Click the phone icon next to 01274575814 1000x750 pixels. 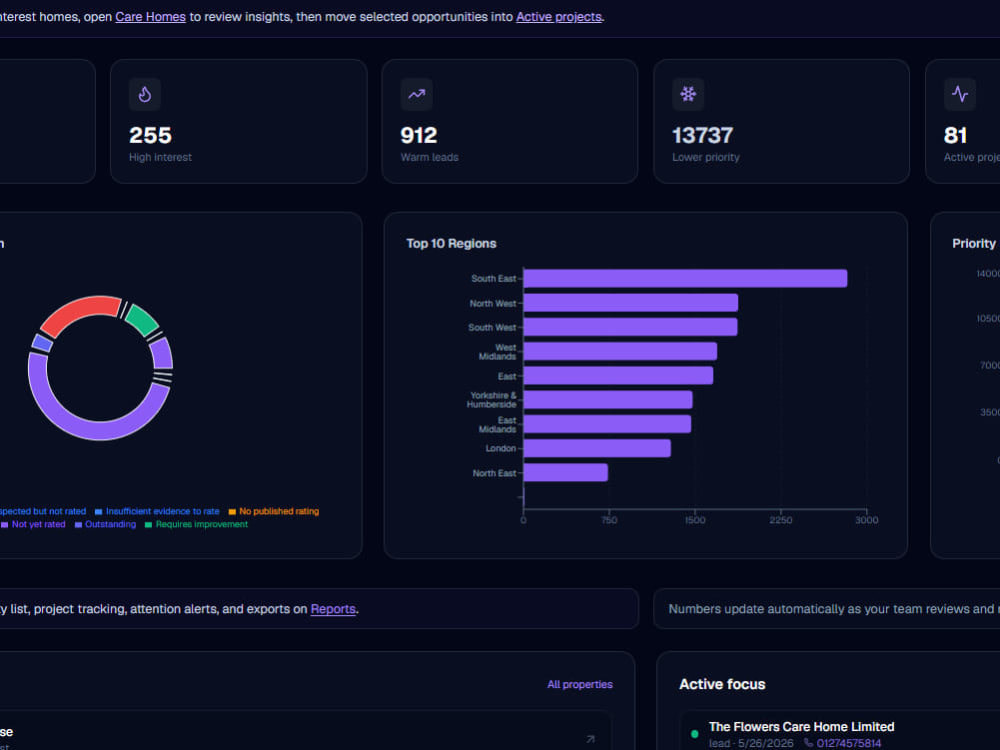click(x=808, y=743)
